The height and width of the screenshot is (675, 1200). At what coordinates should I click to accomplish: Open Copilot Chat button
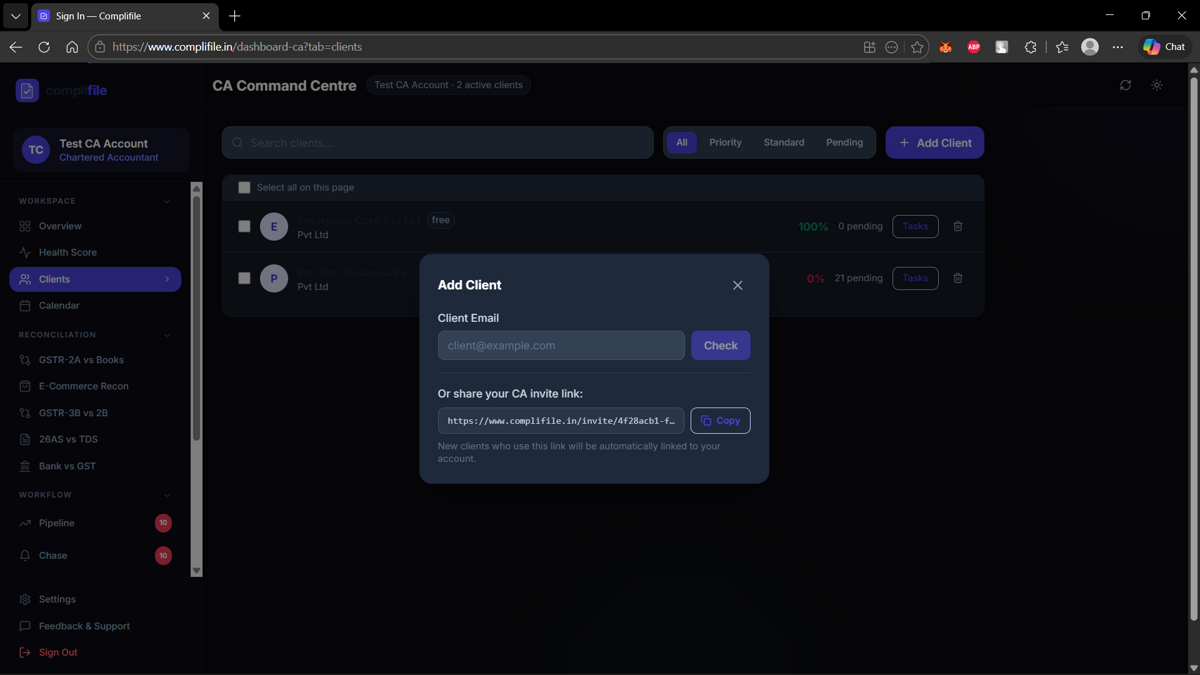1165,47
